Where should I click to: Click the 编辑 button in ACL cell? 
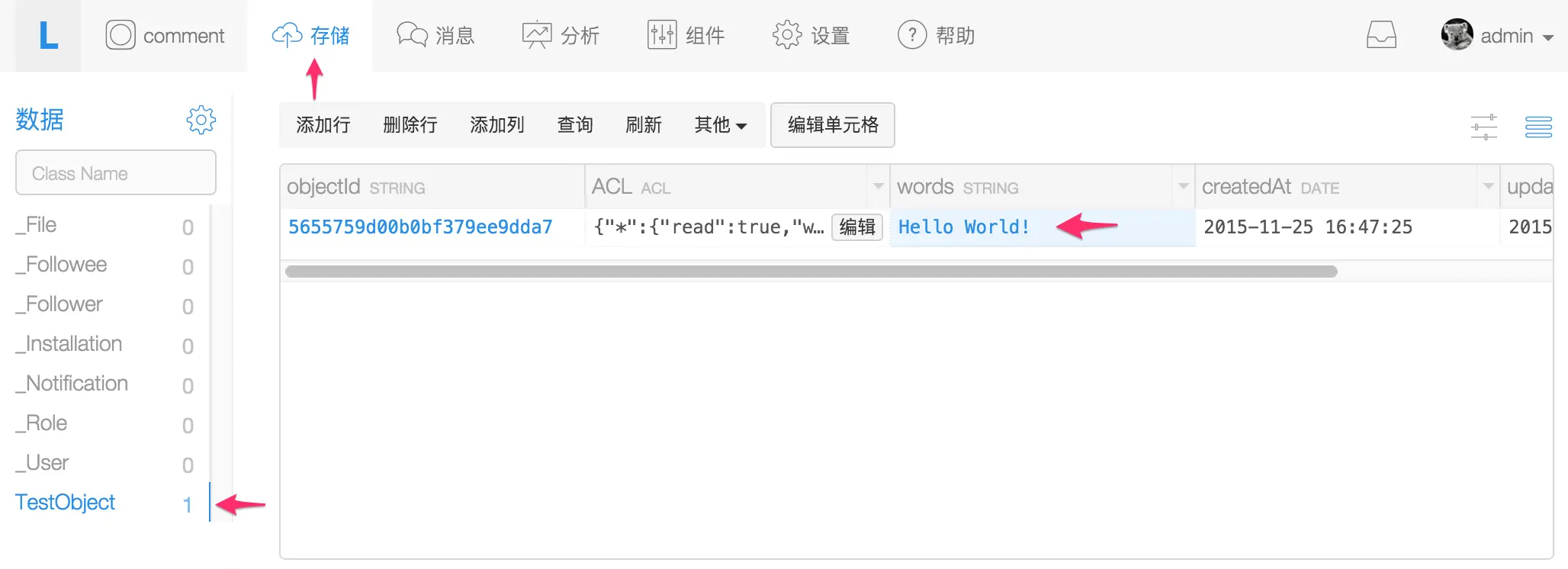857,227
